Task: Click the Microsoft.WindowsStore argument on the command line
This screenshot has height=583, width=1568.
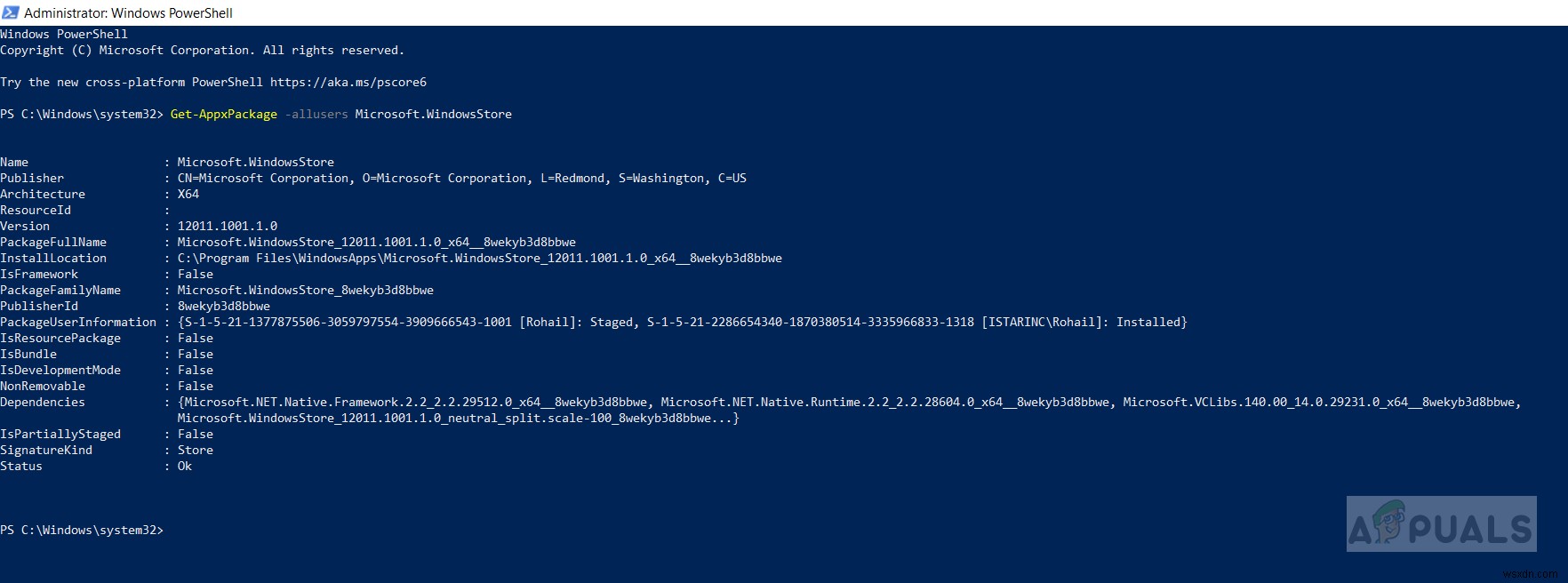Action: click(433, 114)
